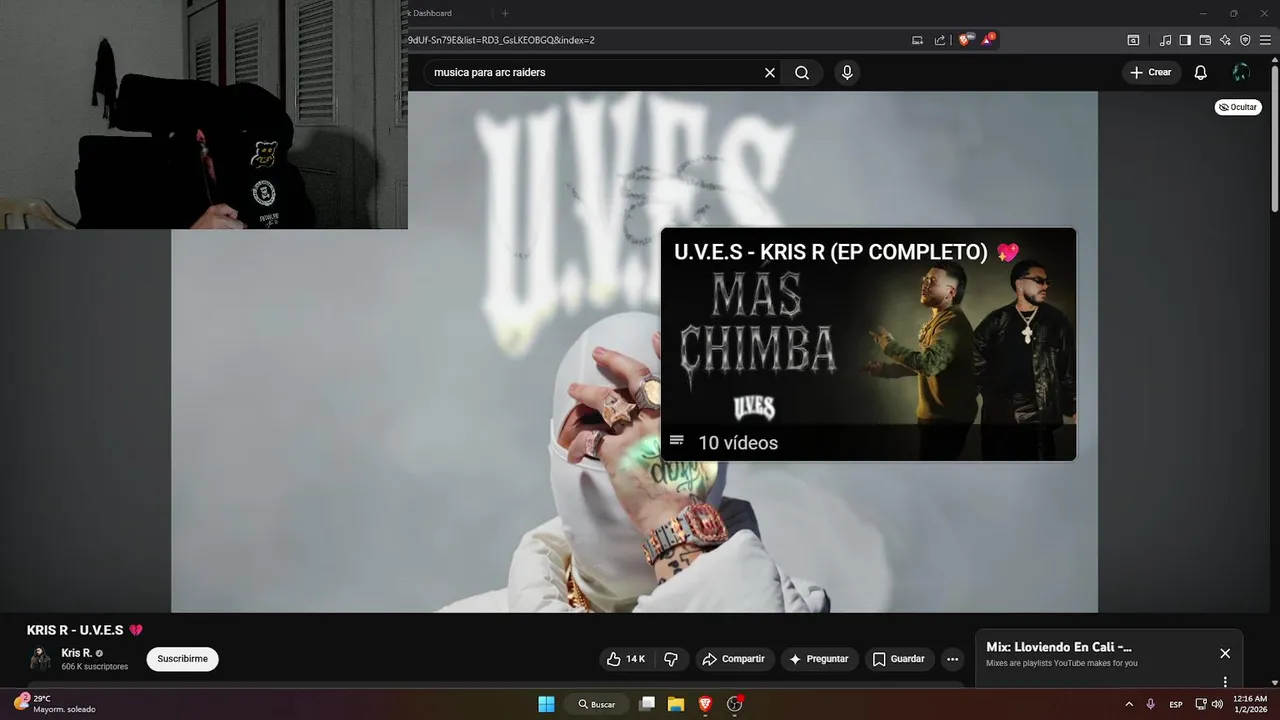Viewport: 1280px width, 720px height.
Task: Open YouTube notifications bell
Action: [1201, 72]
